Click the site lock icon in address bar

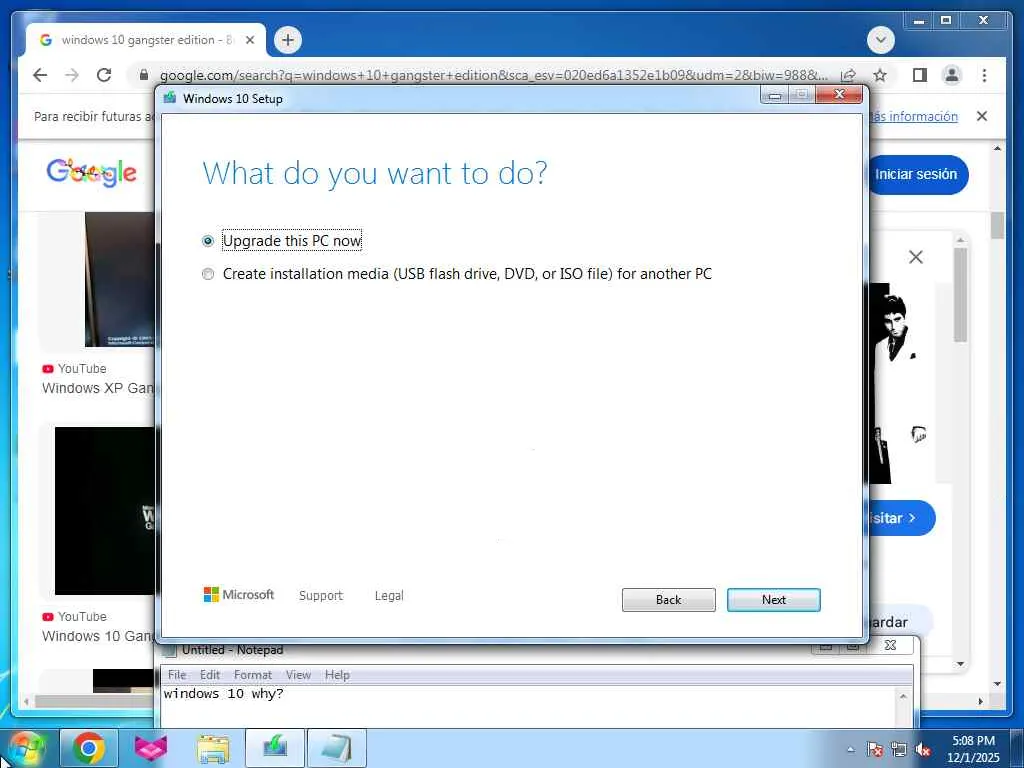[144, 75]
